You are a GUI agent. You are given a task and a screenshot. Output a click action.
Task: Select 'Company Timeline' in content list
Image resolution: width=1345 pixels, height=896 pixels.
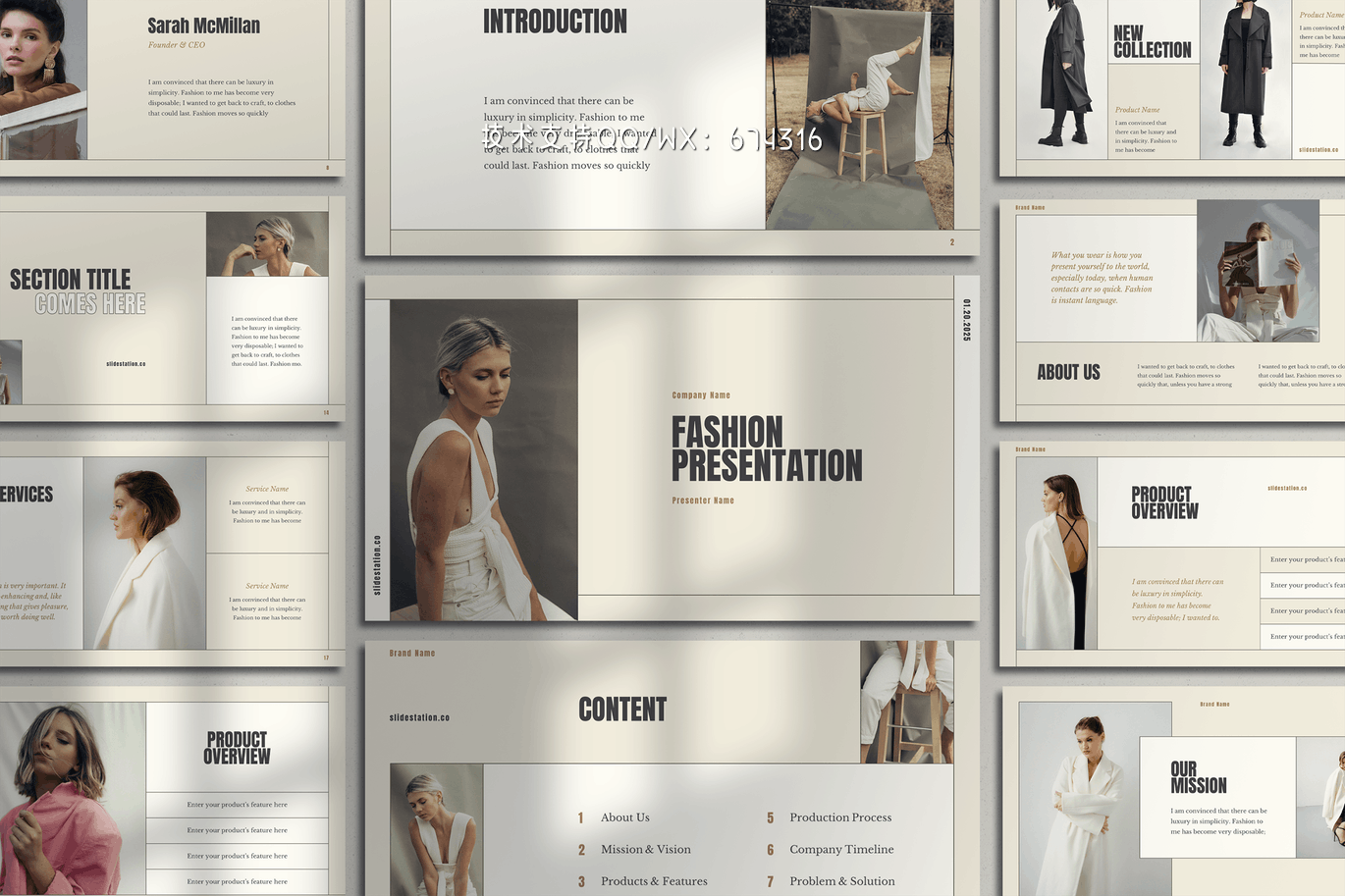click(x=841, y=850)
